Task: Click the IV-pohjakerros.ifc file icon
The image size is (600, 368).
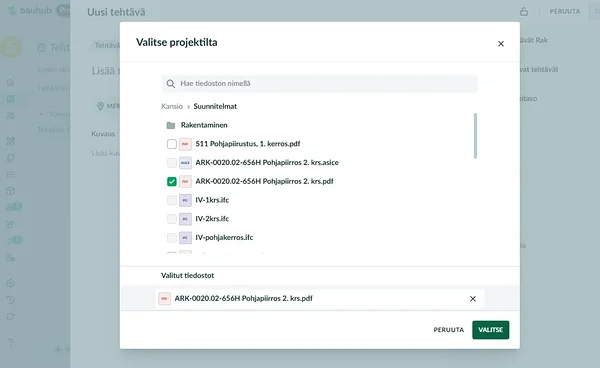Action: click(x=185, y=238)
